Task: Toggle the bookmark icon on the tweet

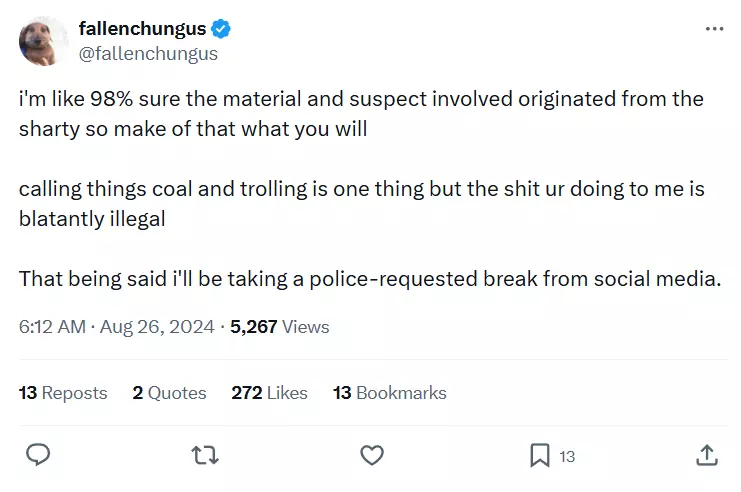Action: pos(540,456)
